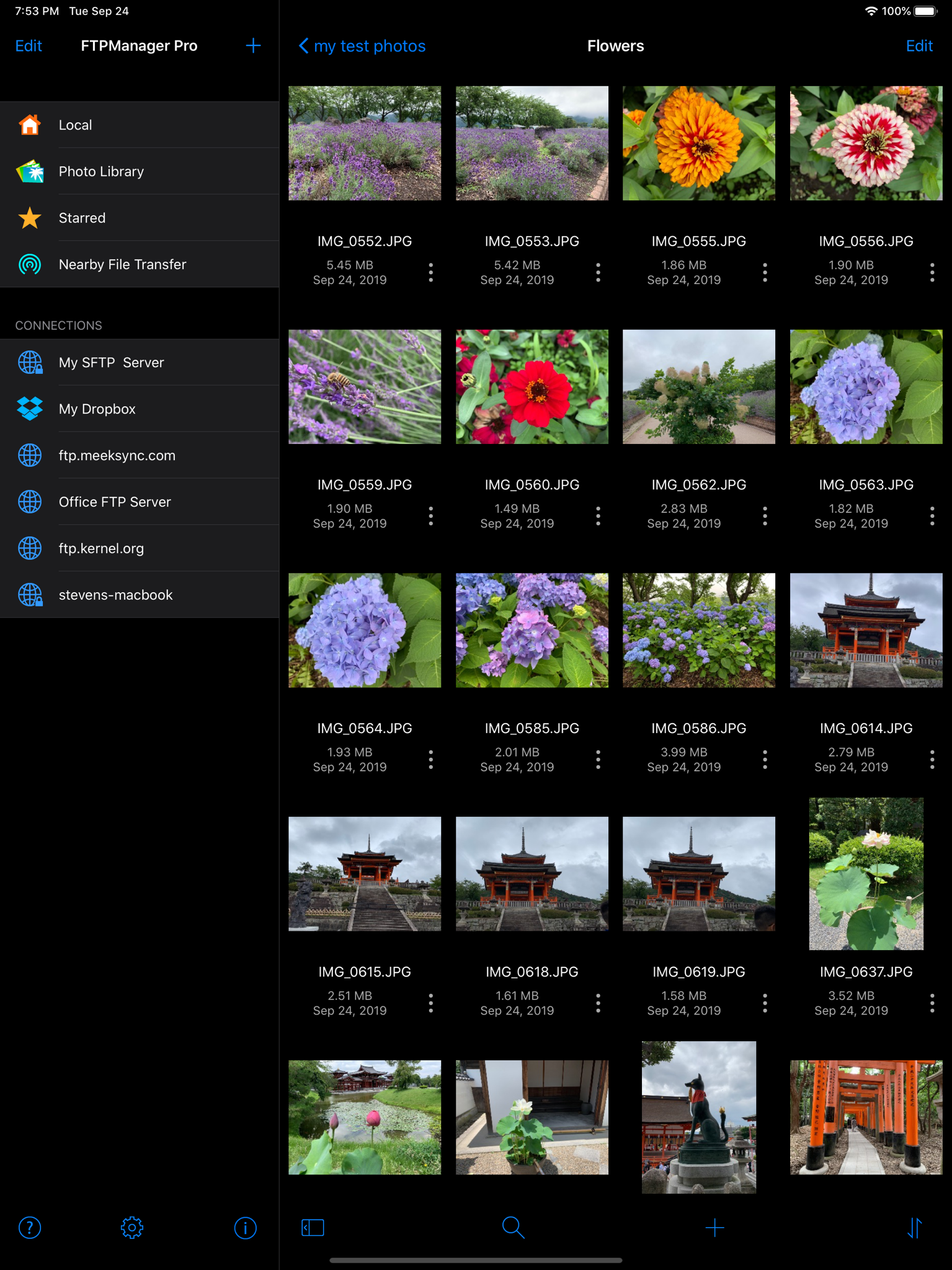Open options menu for IMG_0614.JPG
This screenshot has width=952, height=1270.
932,760
